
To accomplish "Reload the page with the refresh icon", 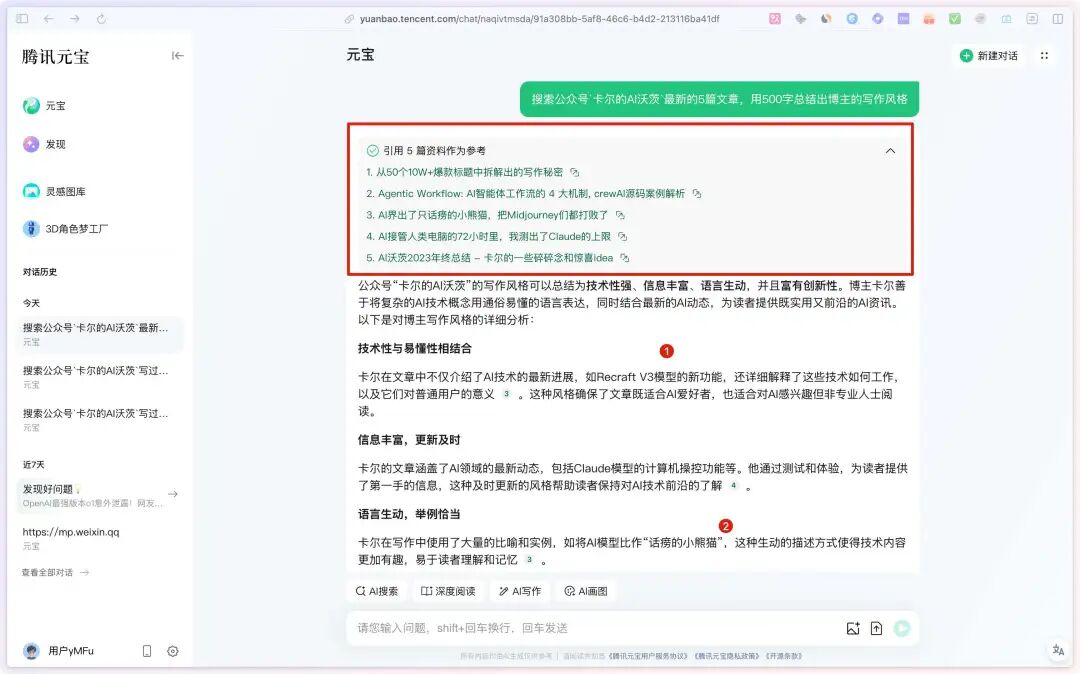I will [x=101, y=19].
